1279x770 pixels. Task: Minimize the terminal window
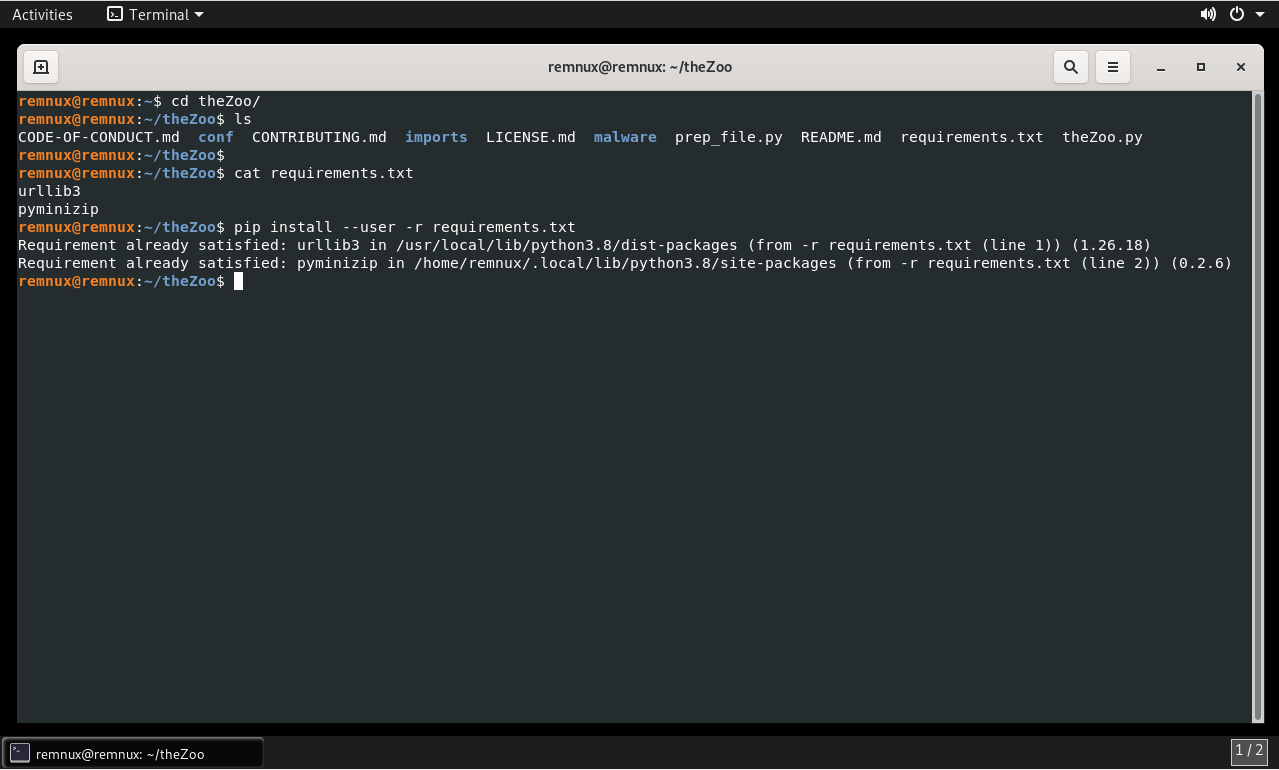[x=1160, y=67]
